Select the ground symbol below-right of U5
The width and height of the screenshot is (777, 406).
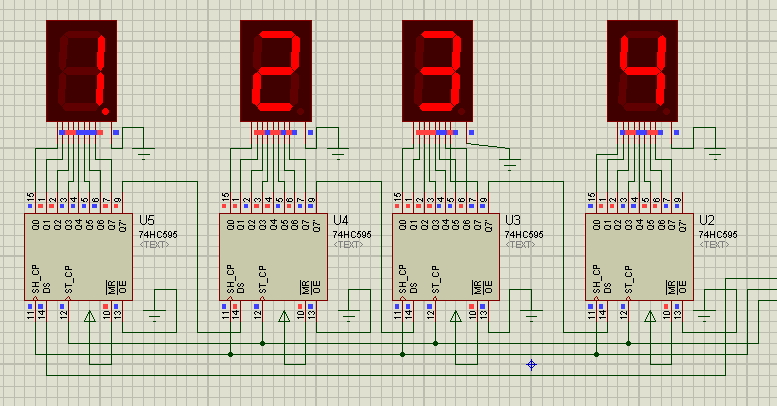[x=155, y=316]
